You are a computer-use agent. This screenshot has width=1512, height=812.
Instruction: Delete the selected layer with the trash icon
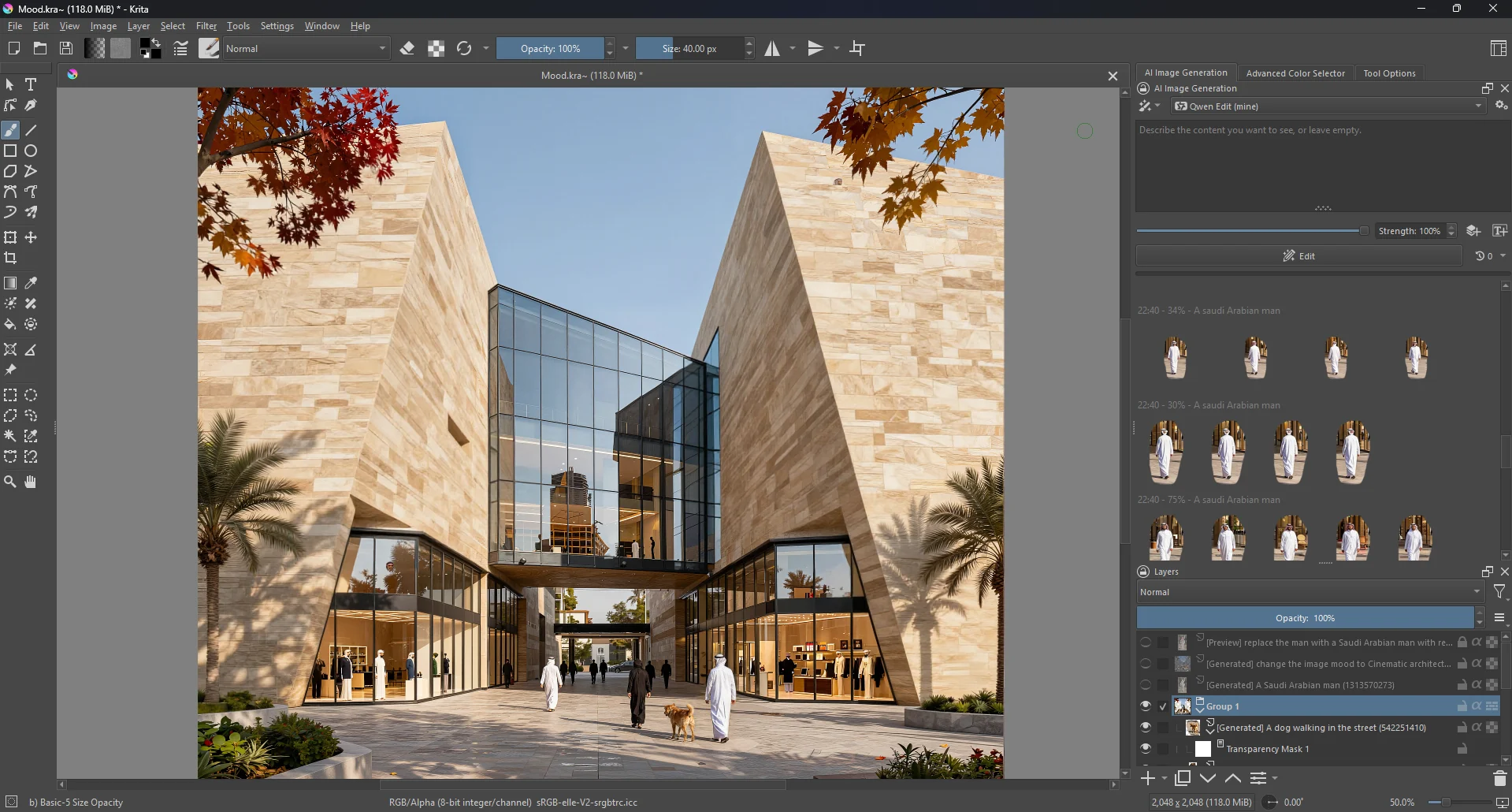click(x=1499, y=778)
